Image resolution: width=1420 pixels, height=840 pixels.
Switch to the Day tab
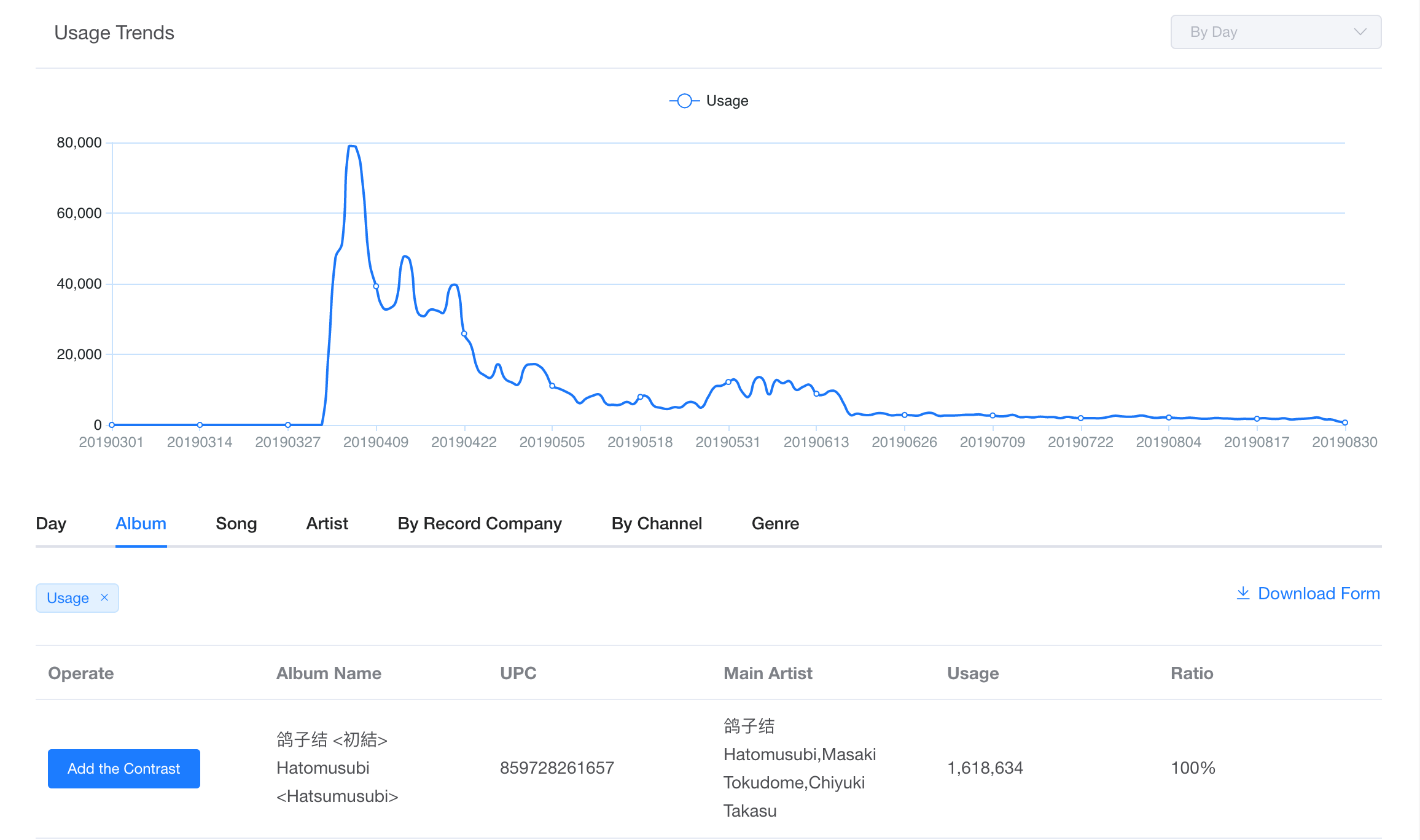51,524
